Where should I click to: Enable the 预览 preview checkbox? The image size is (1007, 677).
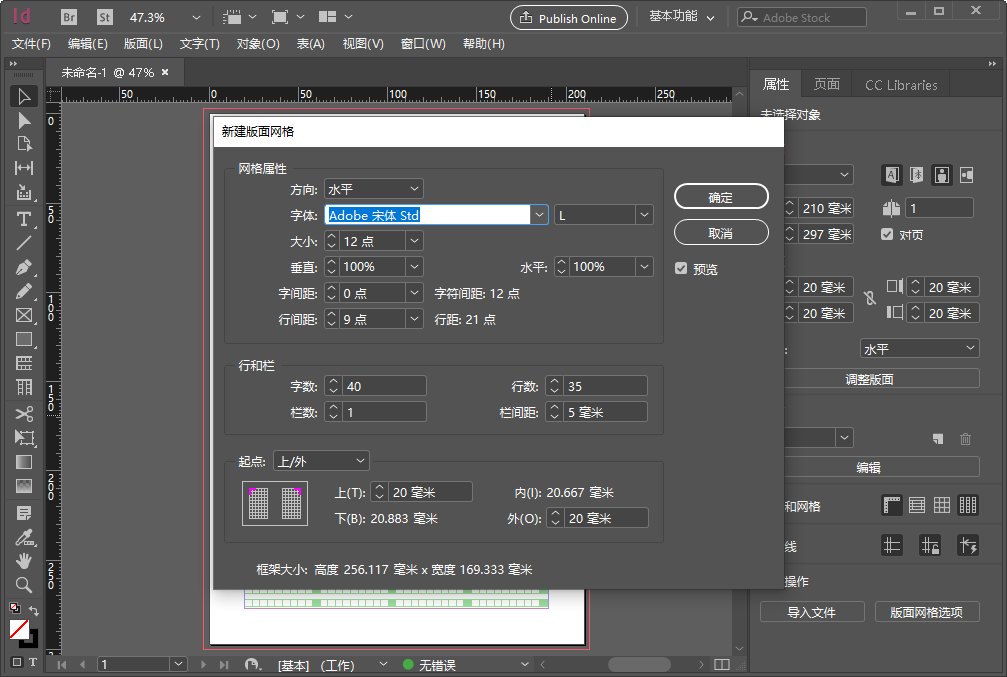coord(681,266)
